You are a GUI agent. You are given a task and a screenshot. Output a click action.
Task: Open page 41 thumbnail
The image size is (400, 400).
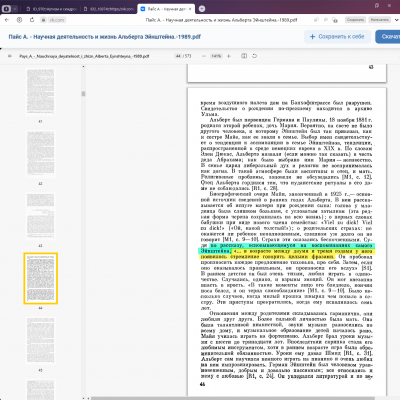point(40,92)
